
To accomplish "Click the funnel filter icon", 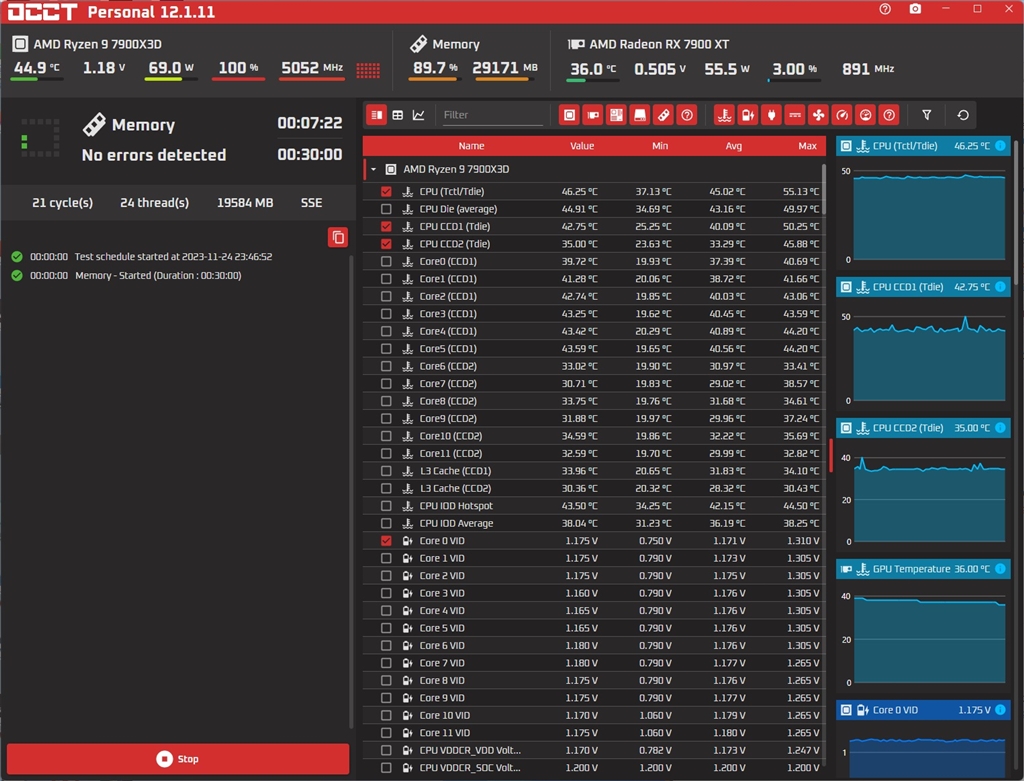I will tap(927, 115).
